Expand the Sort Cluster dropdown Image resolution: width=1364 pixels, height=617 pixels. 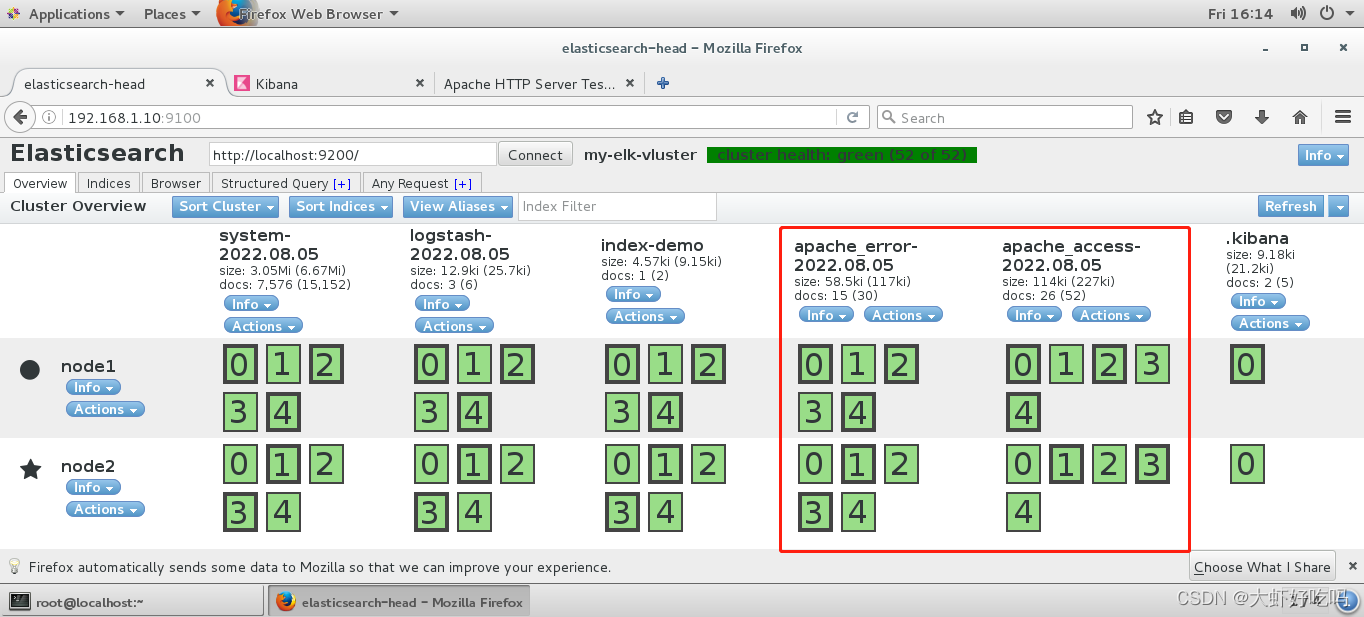click(x=228, y=206)
